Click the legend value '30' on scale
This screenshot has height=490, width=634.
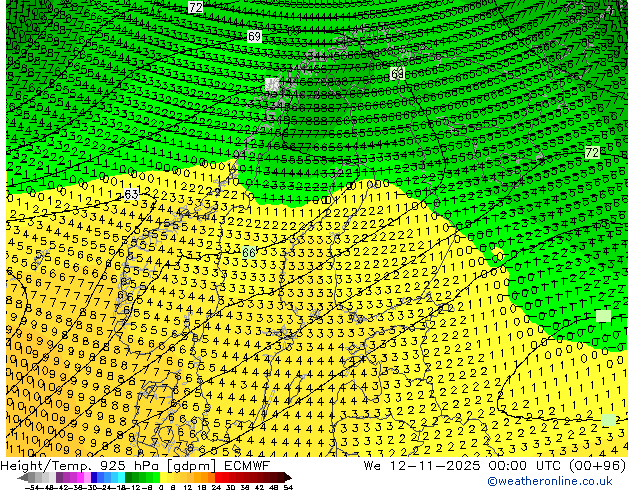point(230,487)
